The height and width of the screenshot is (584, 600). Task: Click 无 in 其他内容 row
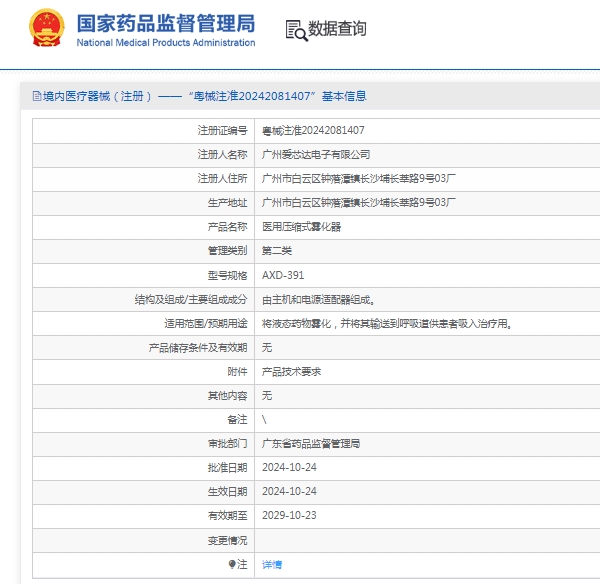click(x=267, y=395)
